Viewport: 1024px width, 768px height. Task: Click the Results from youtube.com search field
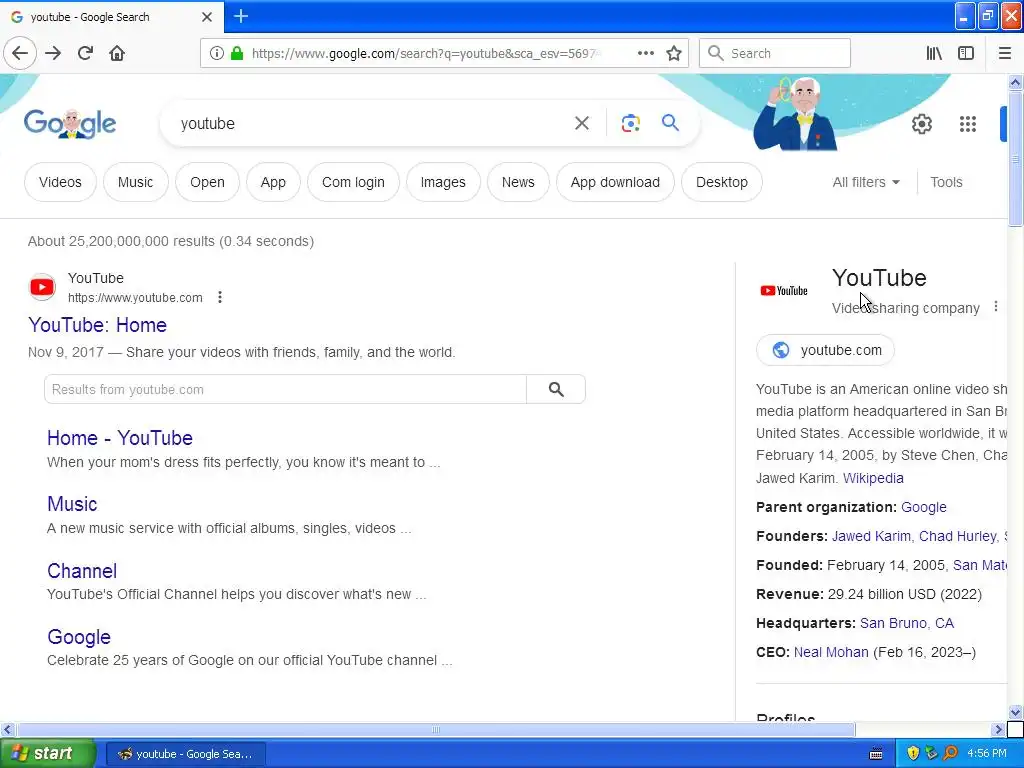tap(285, 389)
